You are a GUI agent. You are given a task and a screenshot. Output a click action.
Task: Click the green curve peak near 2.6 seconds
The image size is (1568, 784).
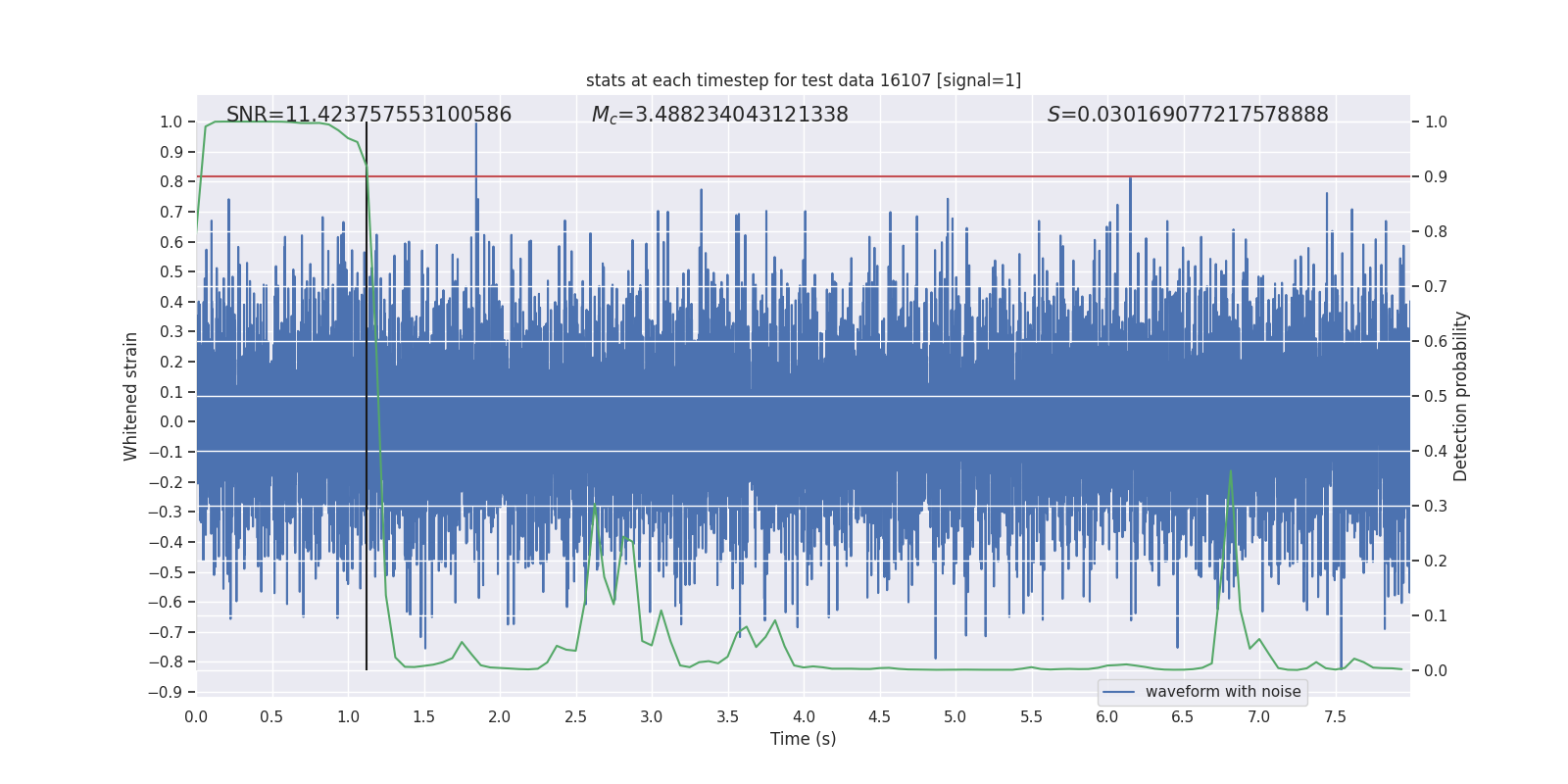tap(595, 506)
